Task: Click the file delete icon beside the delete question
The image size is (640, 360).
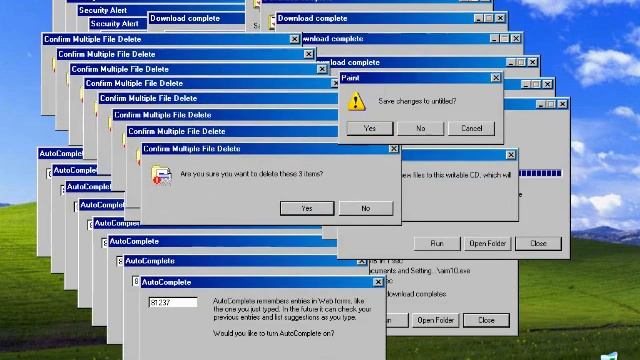Action: [x=162, y=175]
